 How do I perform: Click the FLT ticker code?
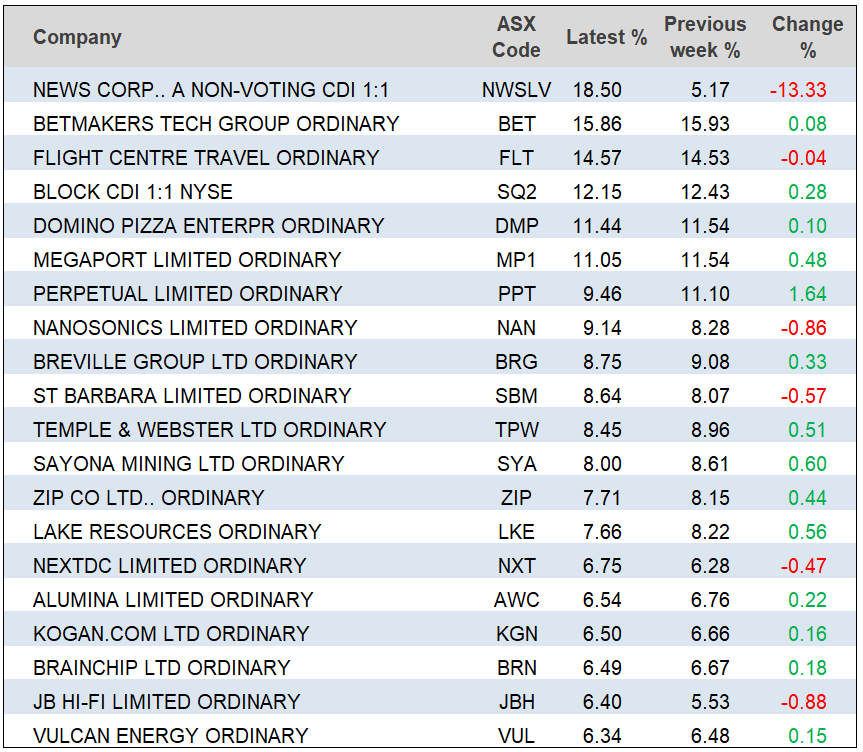516,158
